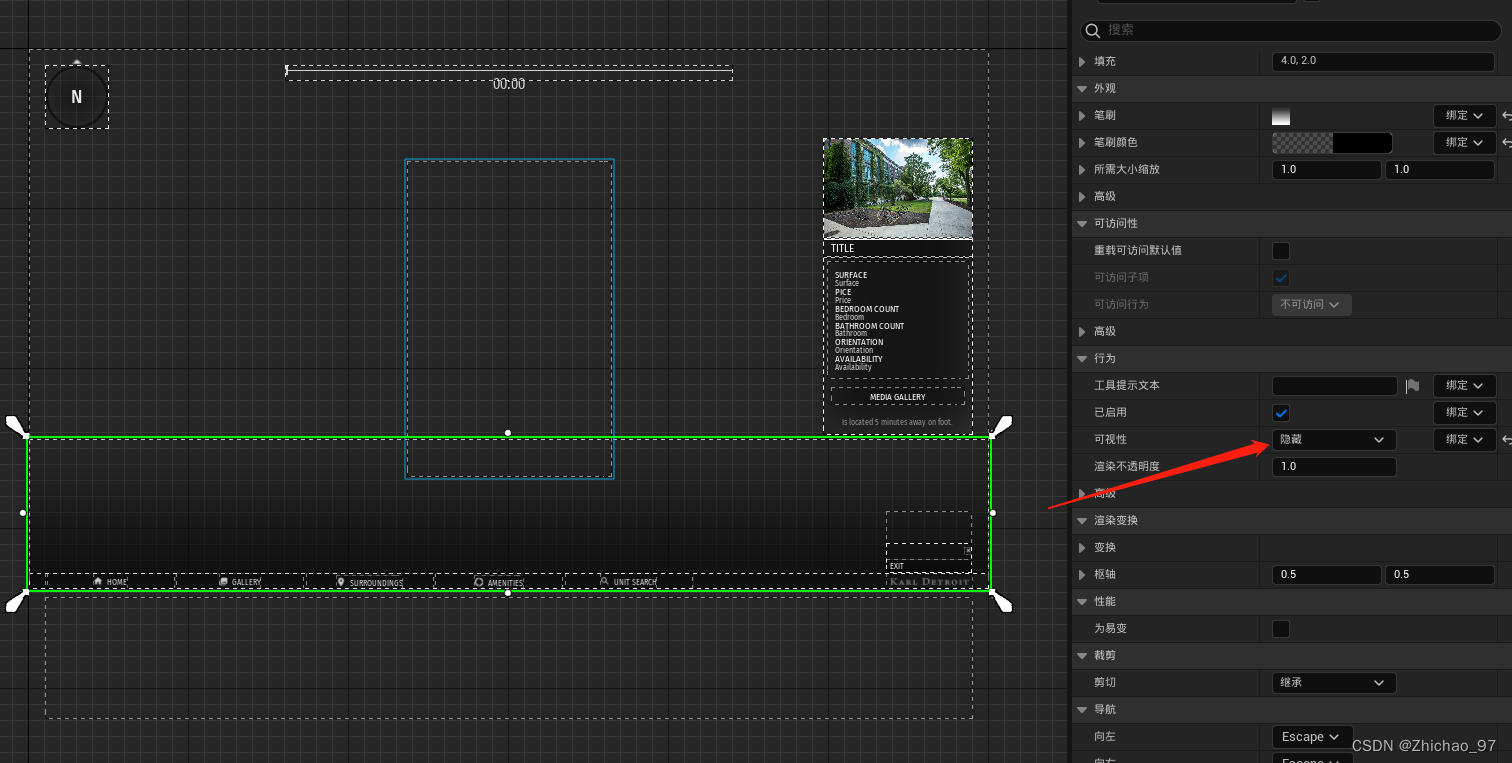This screenshot has width=1512, height=763.
Task: Enable the 为易变 checkbox
Action: (x=1281, y=628)
